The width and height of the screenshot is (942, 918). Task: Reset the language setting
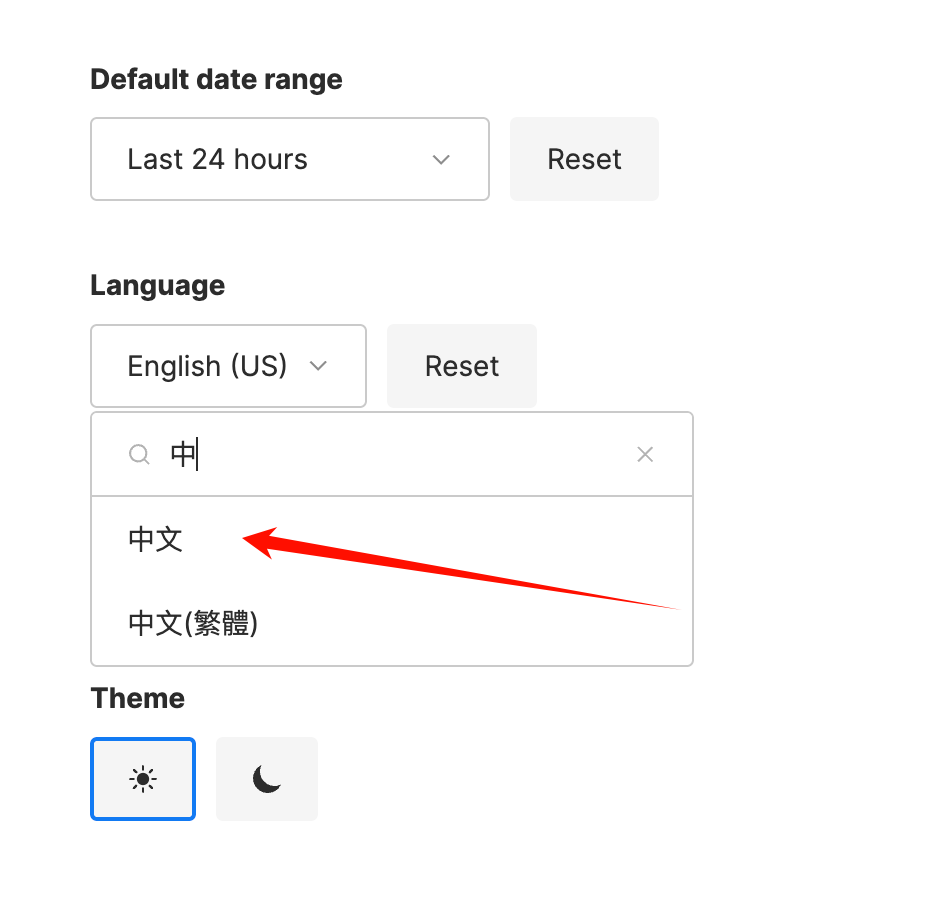pos(461,366)
